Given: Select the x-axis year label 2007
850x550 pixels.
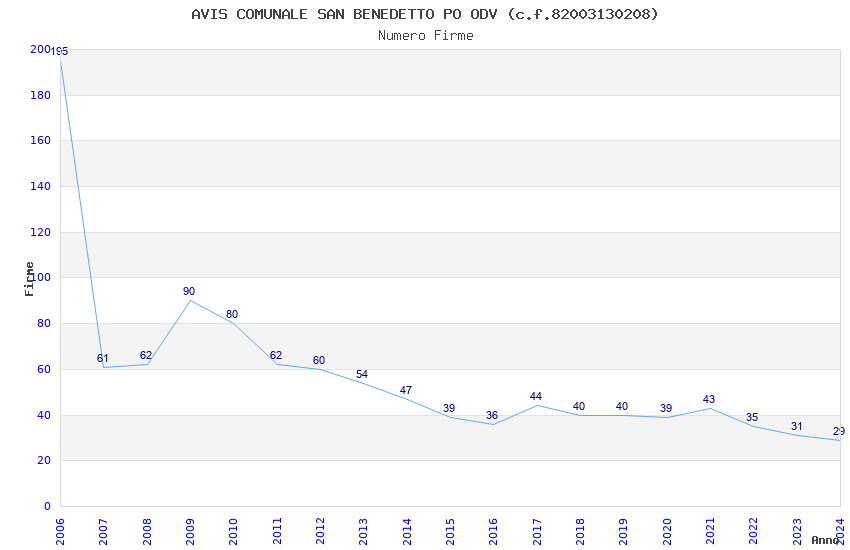Looking at the screenshot, I should [x=104, y=531].
